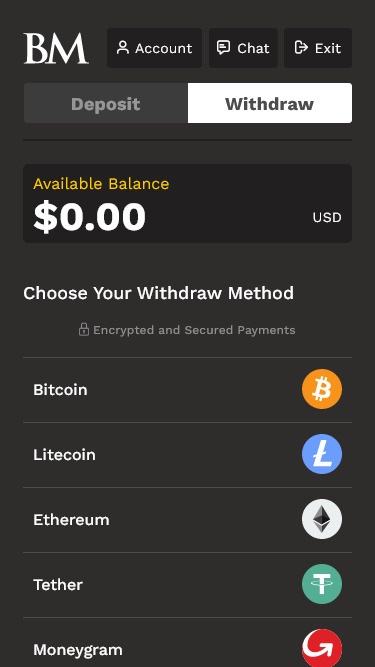Click the green Tether coin icon
The height and width of the screenshot is (667, 375).
point(322,584)
